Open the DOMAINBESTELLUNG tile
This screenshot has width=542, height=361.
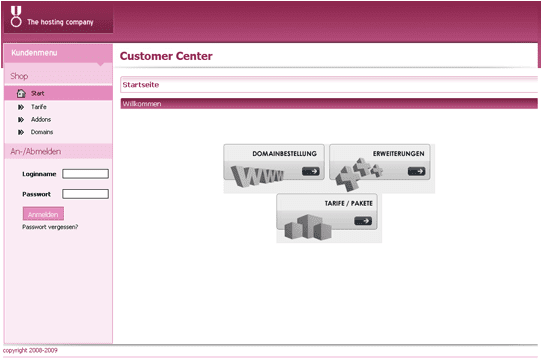[274, 163]
